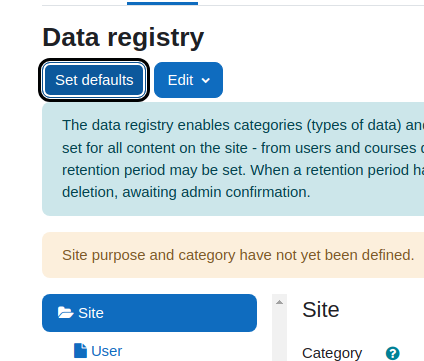Expand the chevron arrow beside Edit

206,80
